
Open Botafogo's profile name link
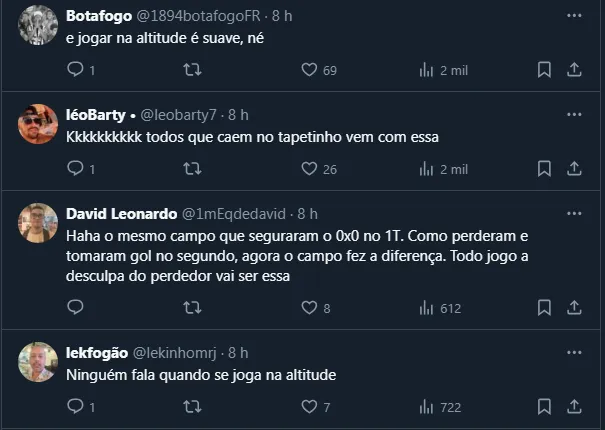tap(99, 17)
